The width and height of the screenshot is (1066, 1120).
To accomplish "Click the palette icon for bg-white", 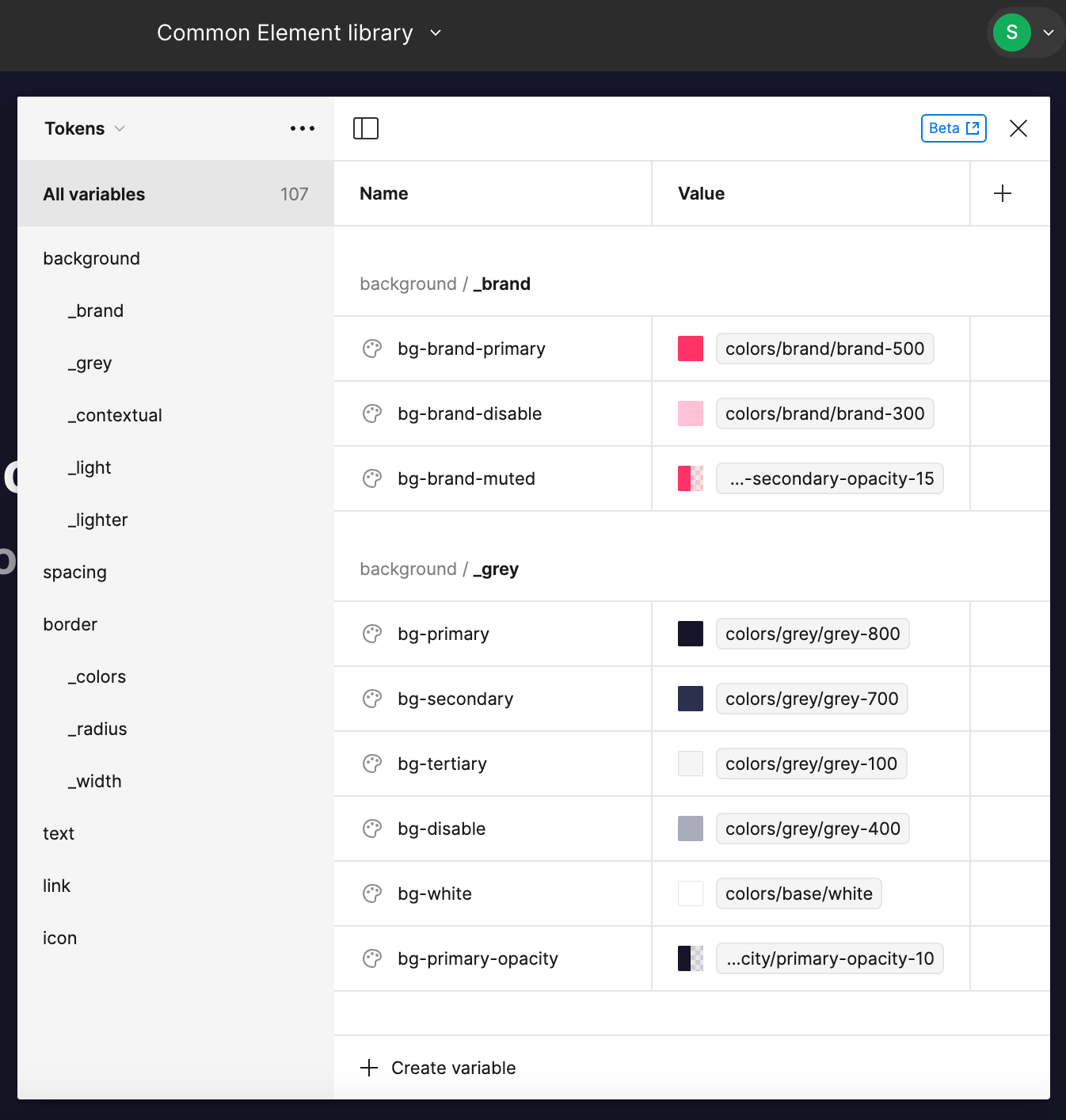I will (x=372, y=893).
